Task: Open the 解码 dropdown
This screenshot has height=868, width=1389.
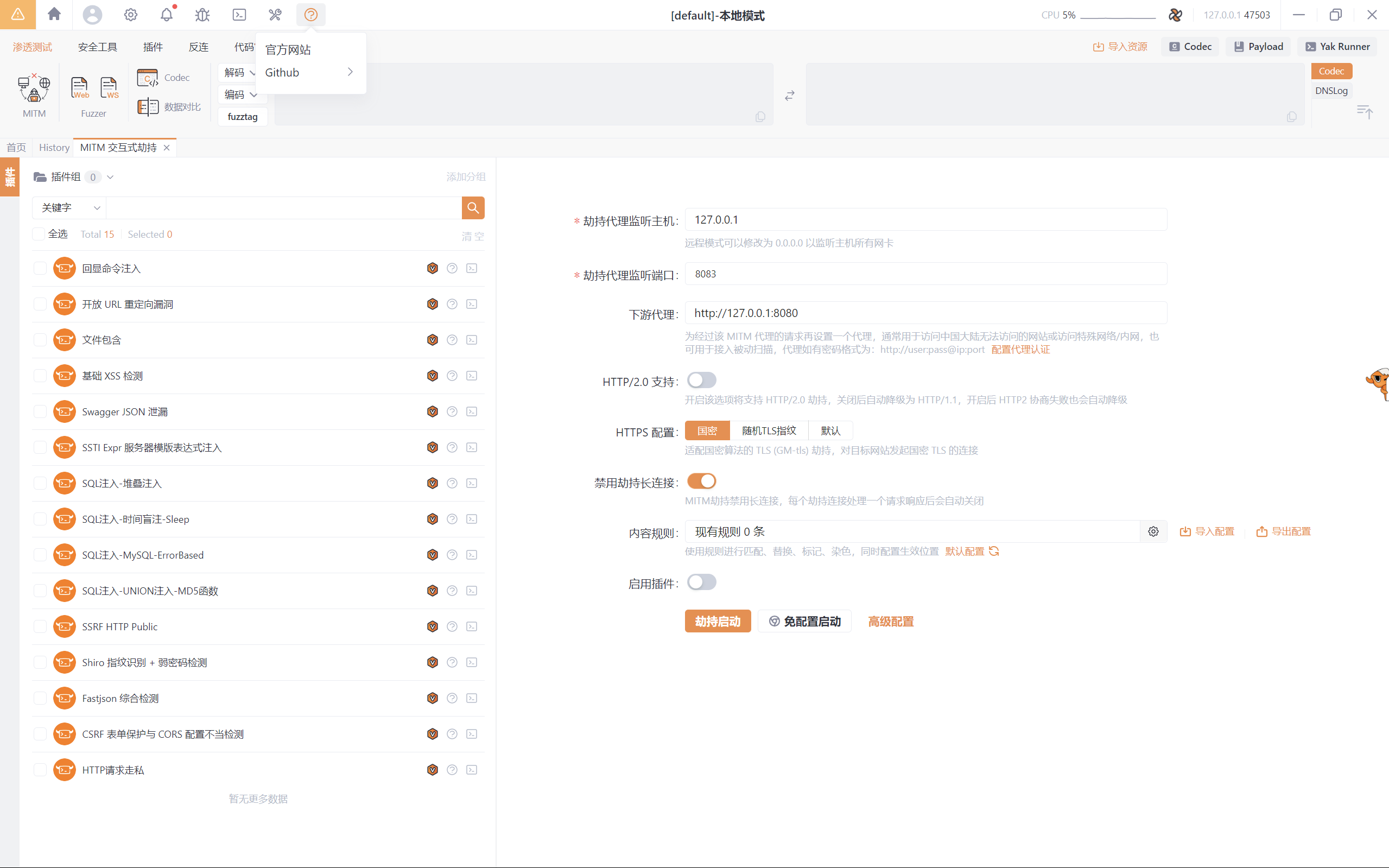Action: [x=239, y=72]
